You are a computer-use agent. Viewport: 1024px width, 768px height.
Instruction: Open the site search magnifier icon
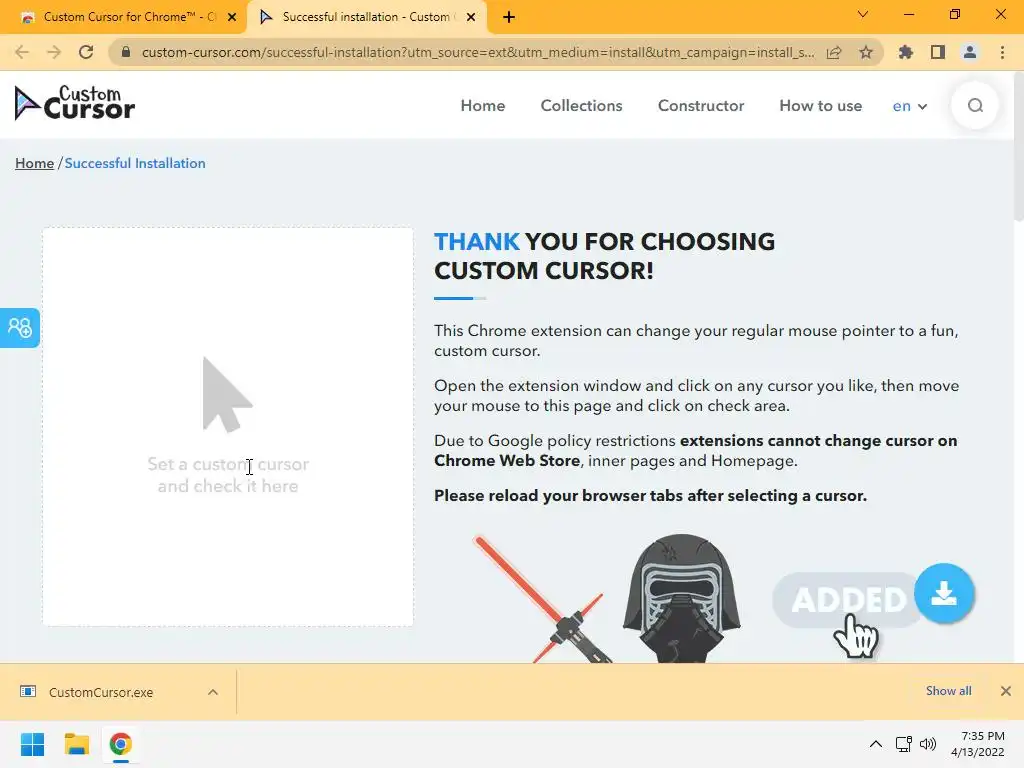(x=975, y=106)
